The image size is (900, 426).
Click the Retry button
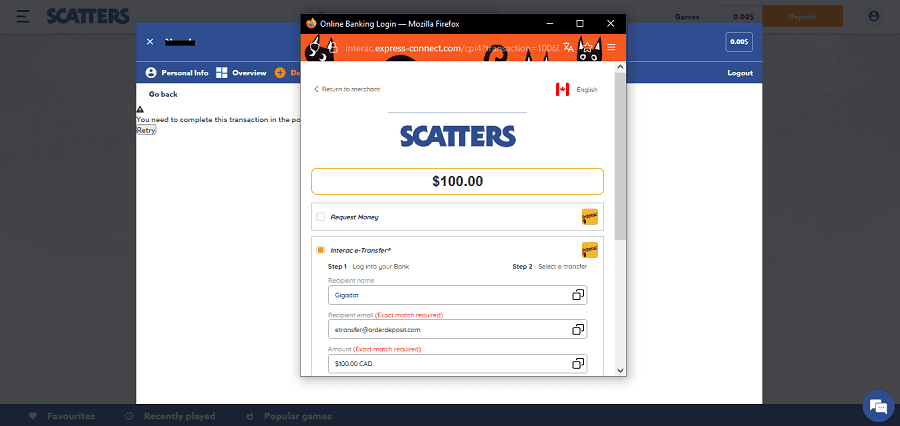pos(146,130)
